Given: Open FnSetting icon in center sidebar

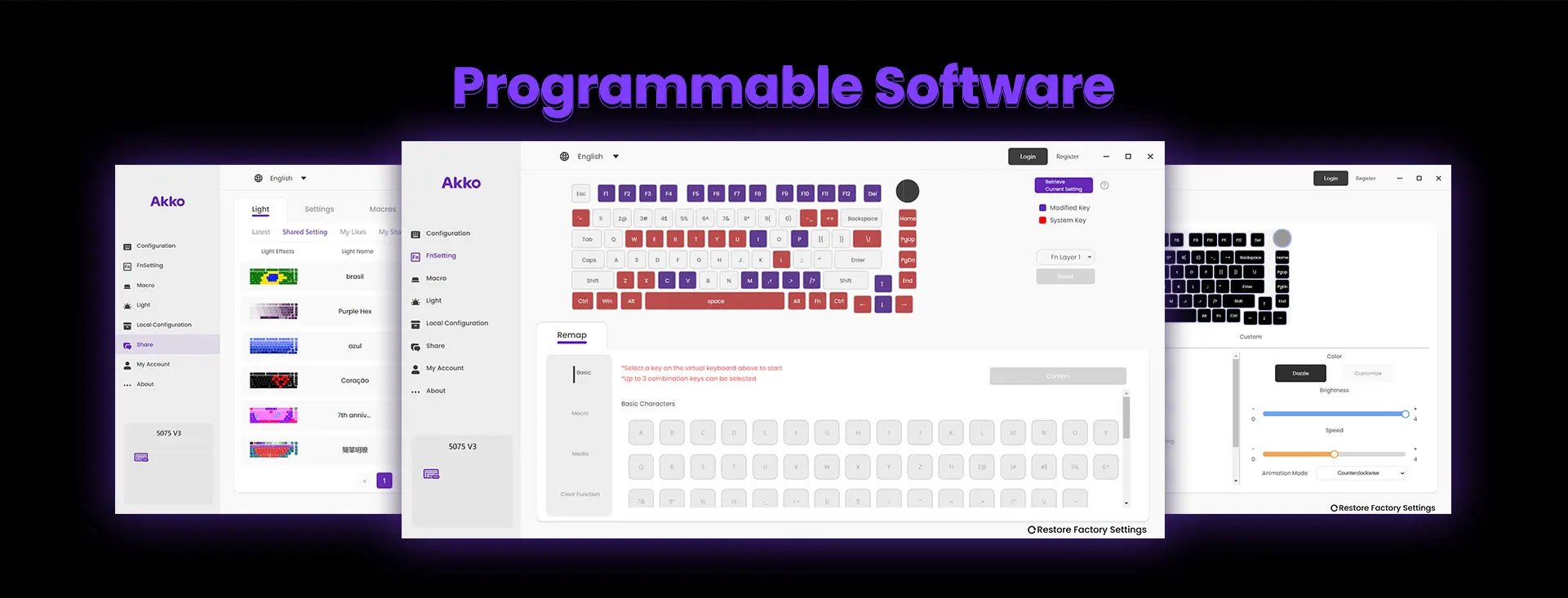Looking at the screenshot, I should click(415, 256).
